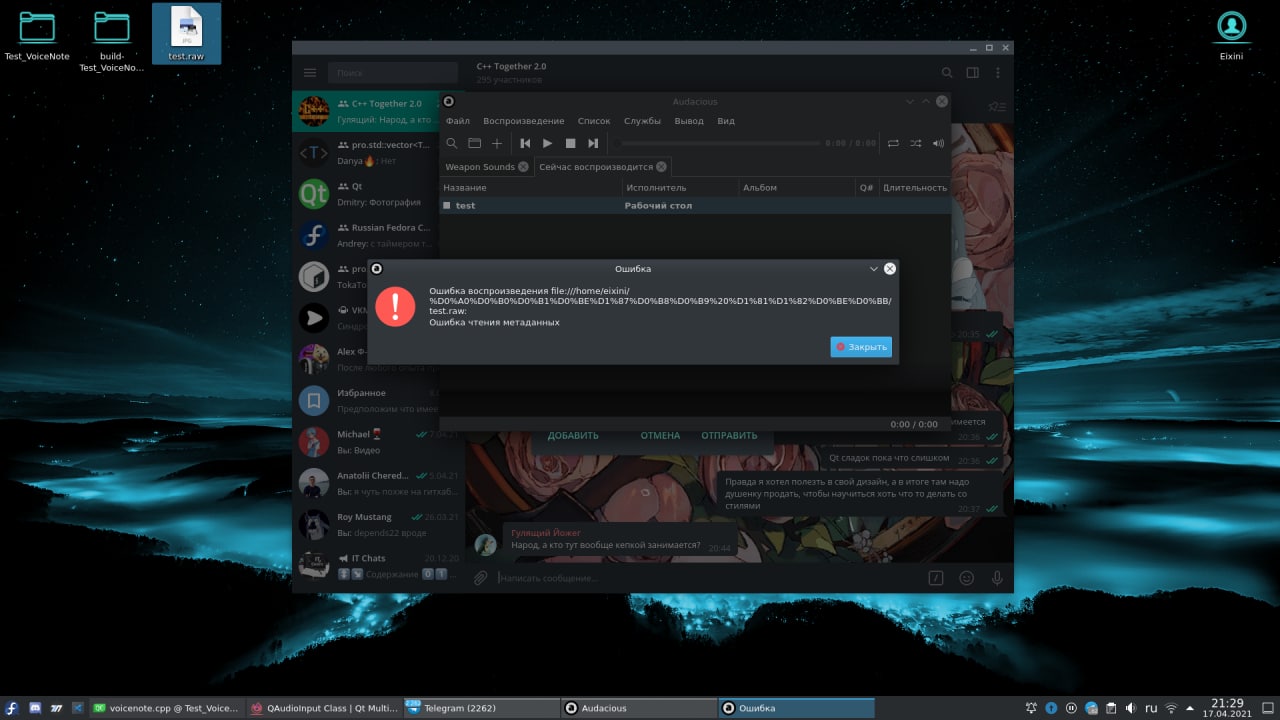Close the Ошибка dialog via title bar X
Image resolution: width=1280 pixels, height=720 pixels.
[890, 269]
